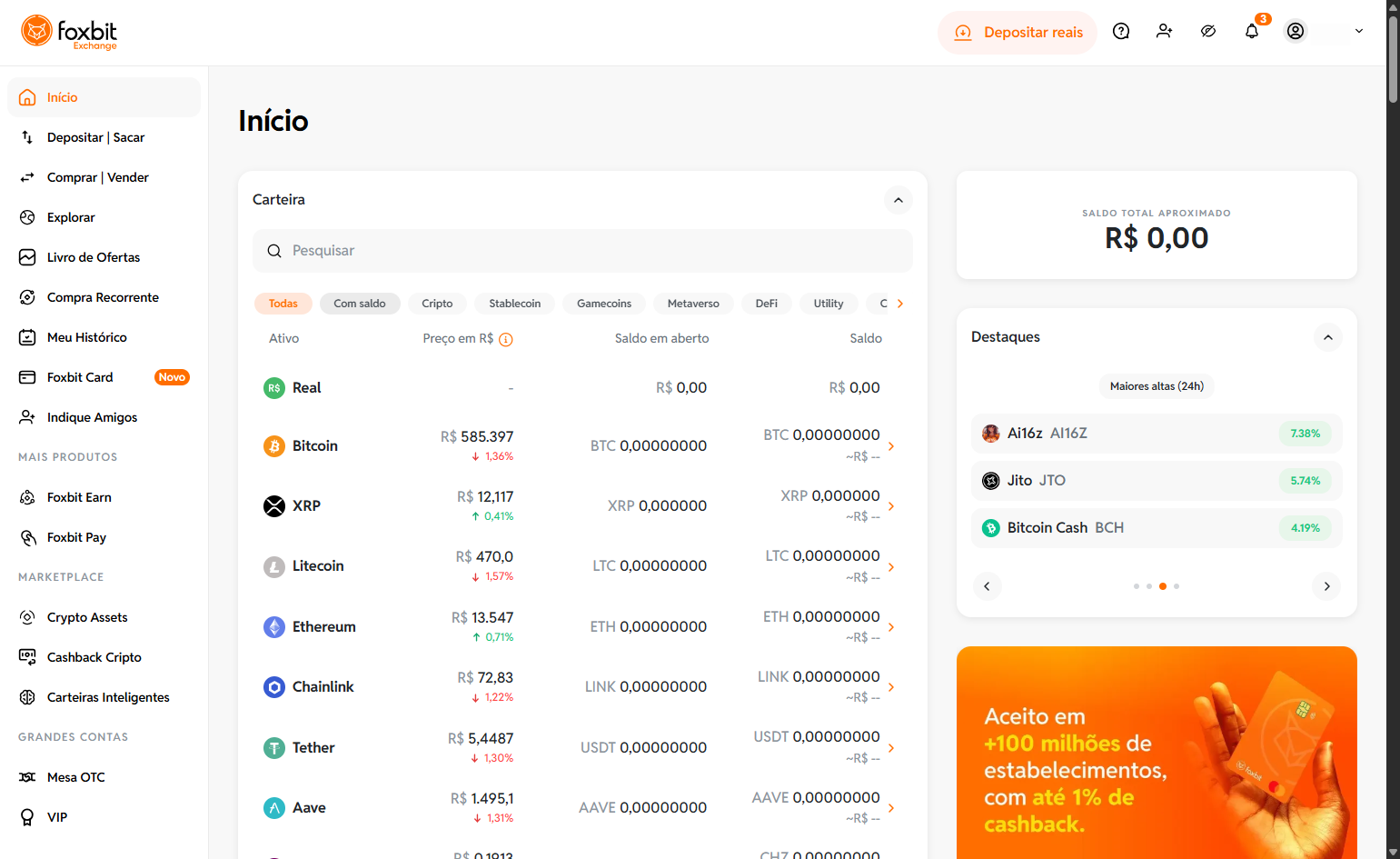Click the Mesa OTC icon

coord(27,777)
